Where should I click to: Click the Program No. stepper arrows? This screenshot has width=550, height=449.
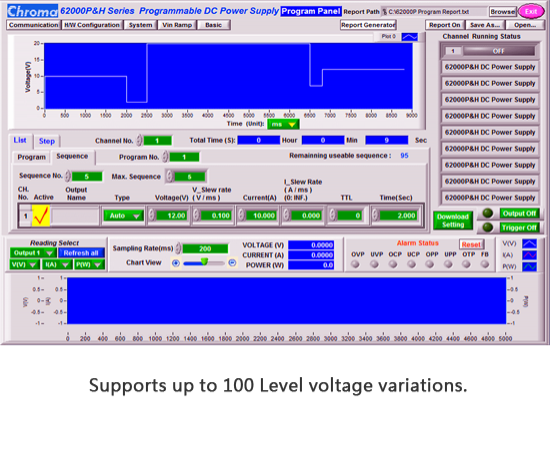coord(165,157)
